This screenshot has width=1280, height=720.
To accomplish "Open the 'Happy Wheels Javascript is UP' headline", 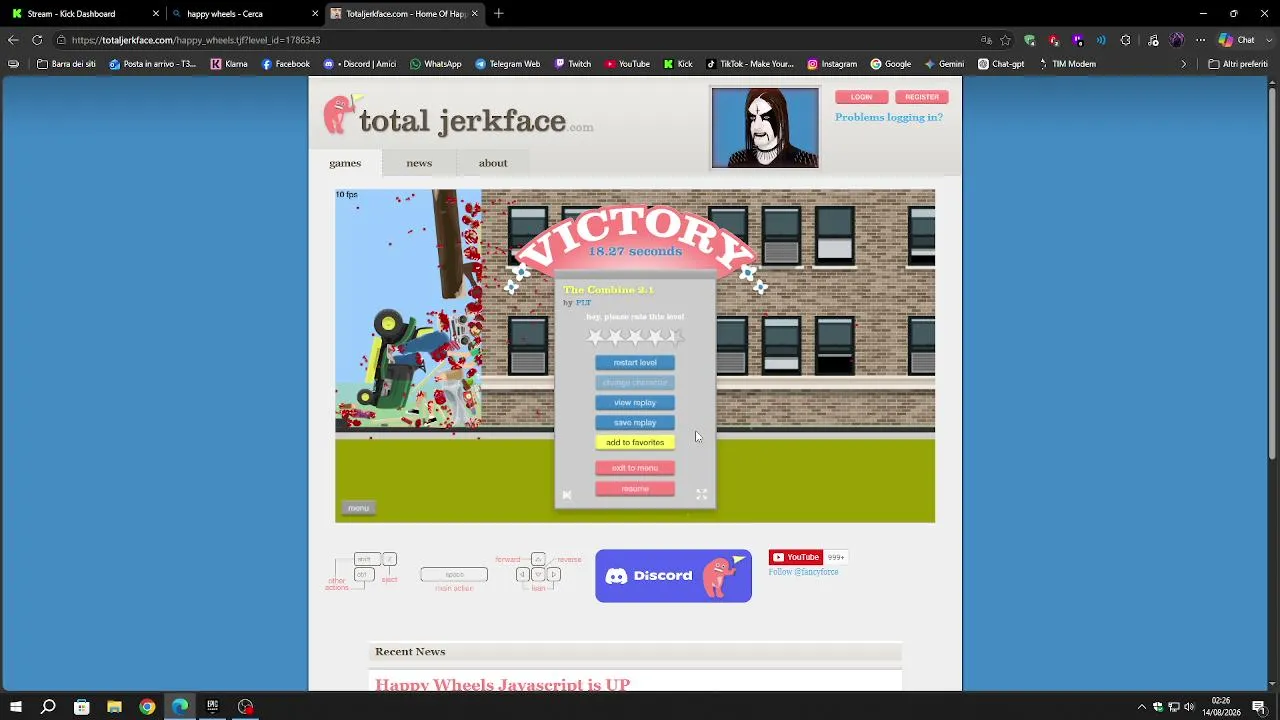I will pos(502,685).
